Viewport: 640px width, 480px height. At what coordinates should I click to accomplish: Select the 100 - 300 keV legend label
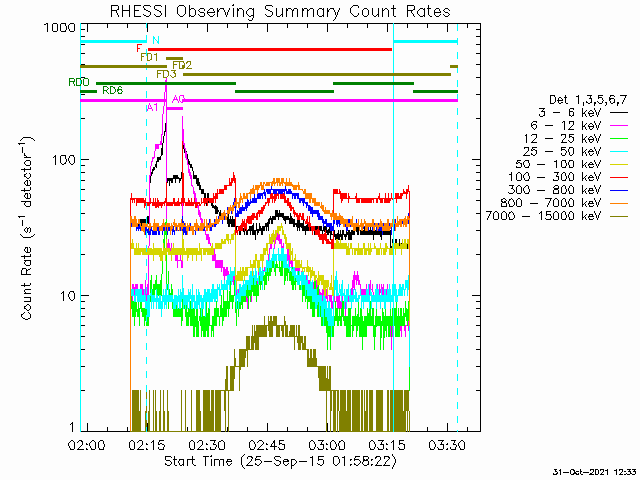555,177
